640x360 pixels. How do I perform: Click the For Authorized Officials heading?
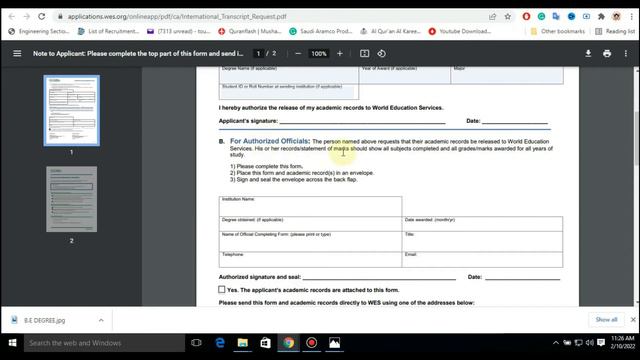270,141
